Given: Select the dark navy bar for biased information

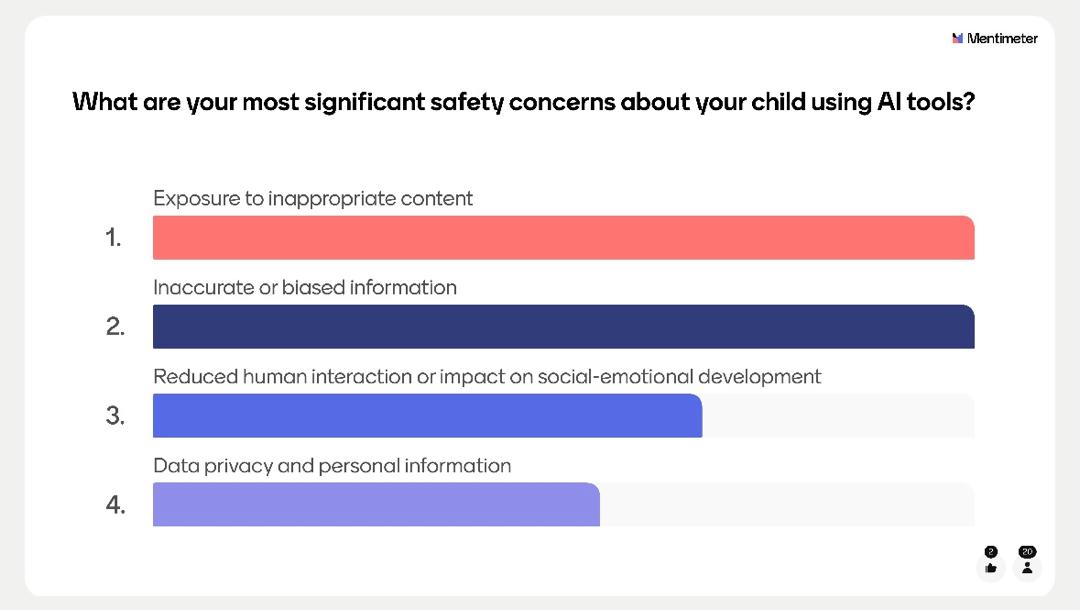Looking at the screenshot, I should tap(563, 327).
